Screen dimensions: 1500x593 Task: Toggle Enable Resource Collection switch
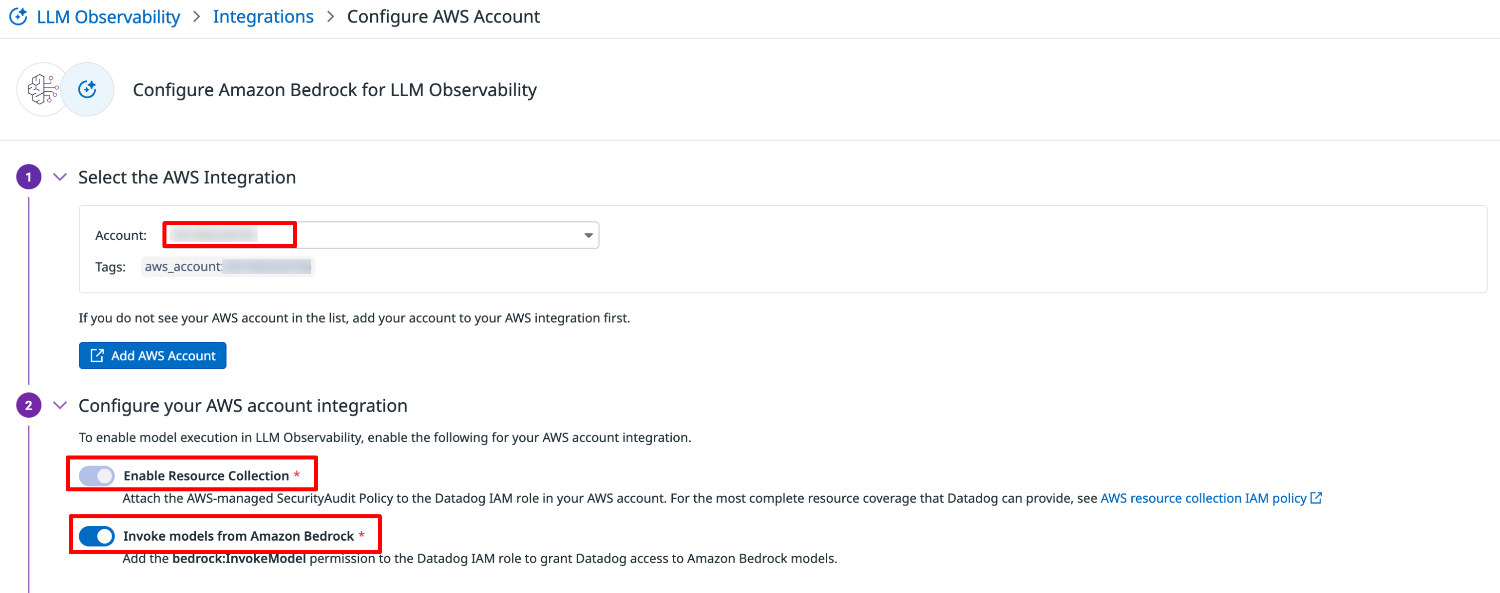pyautogui.click(x=97, y=476)
